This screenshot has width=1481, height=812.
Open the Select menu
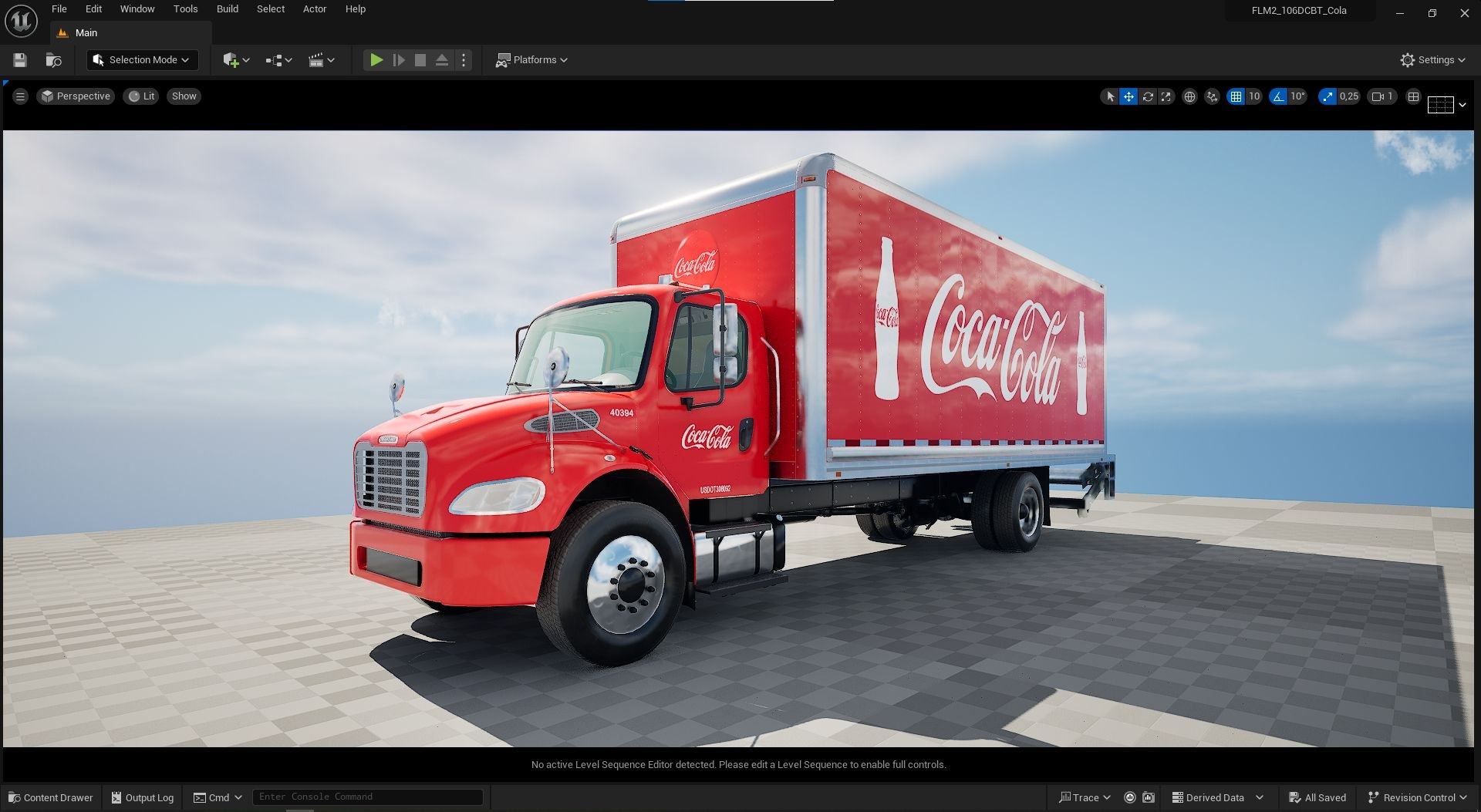[271, 9]
